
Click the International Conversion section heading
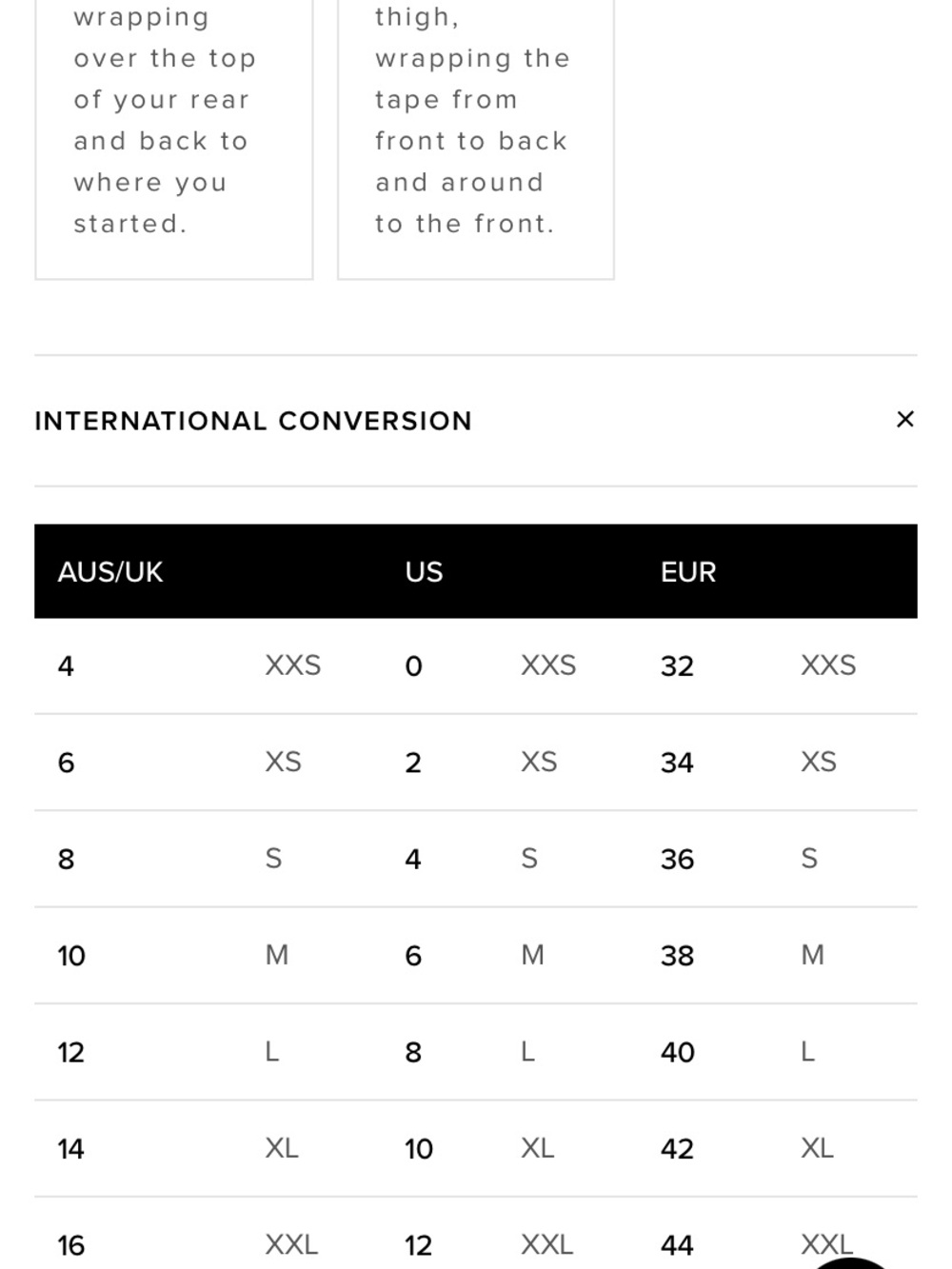point(253,421)
